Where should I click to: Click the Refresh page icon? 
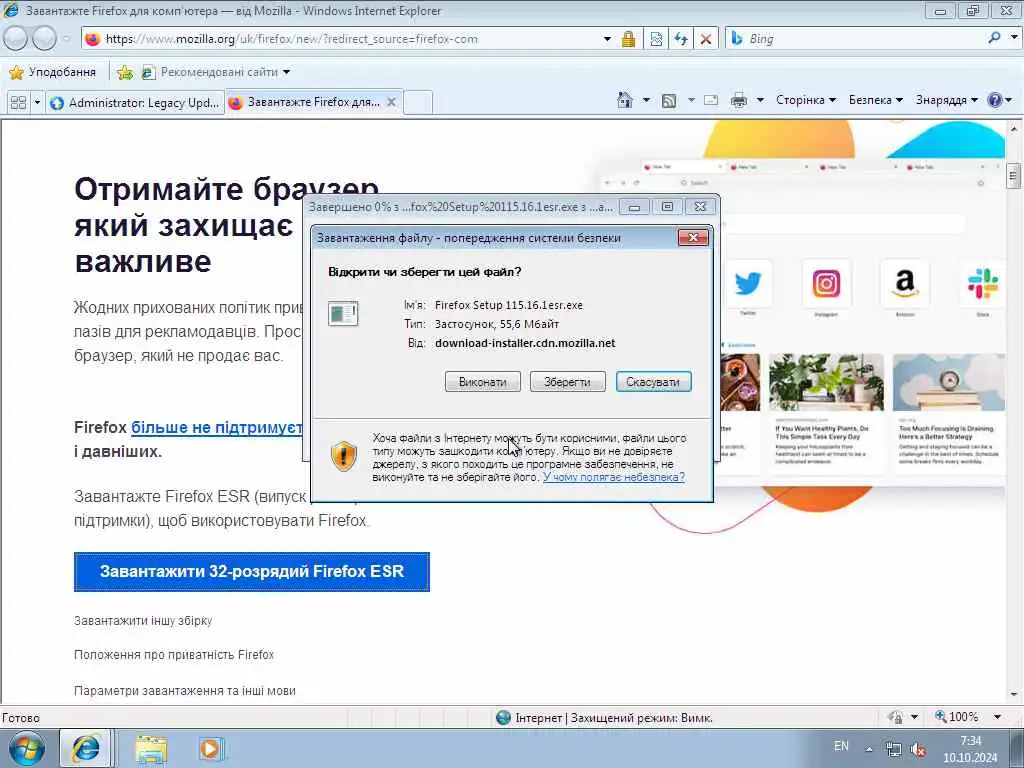pyautogui.click(x=681, y=39)
